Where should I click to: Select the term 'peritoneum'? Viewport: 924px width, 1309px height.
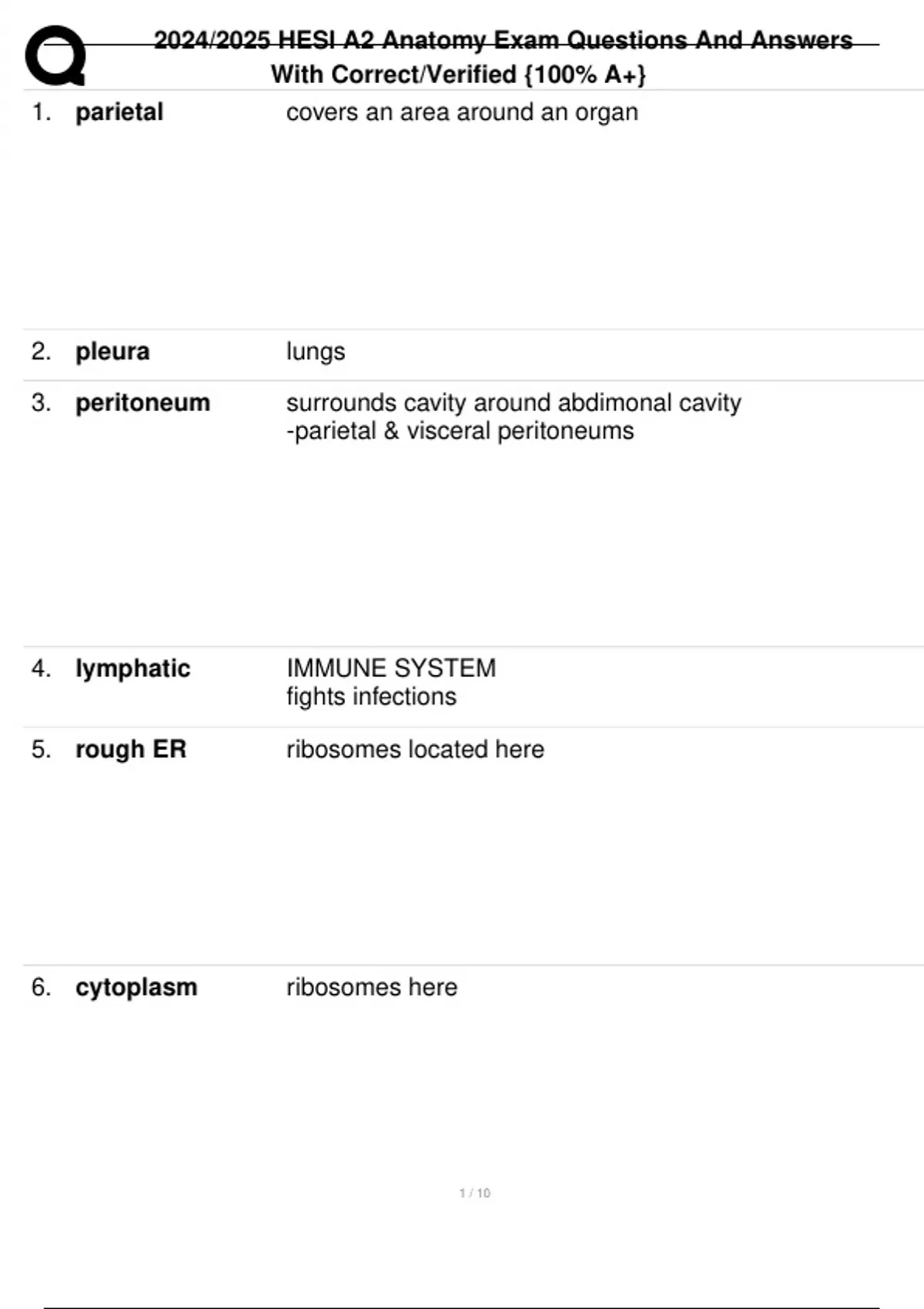click(142, 403)
